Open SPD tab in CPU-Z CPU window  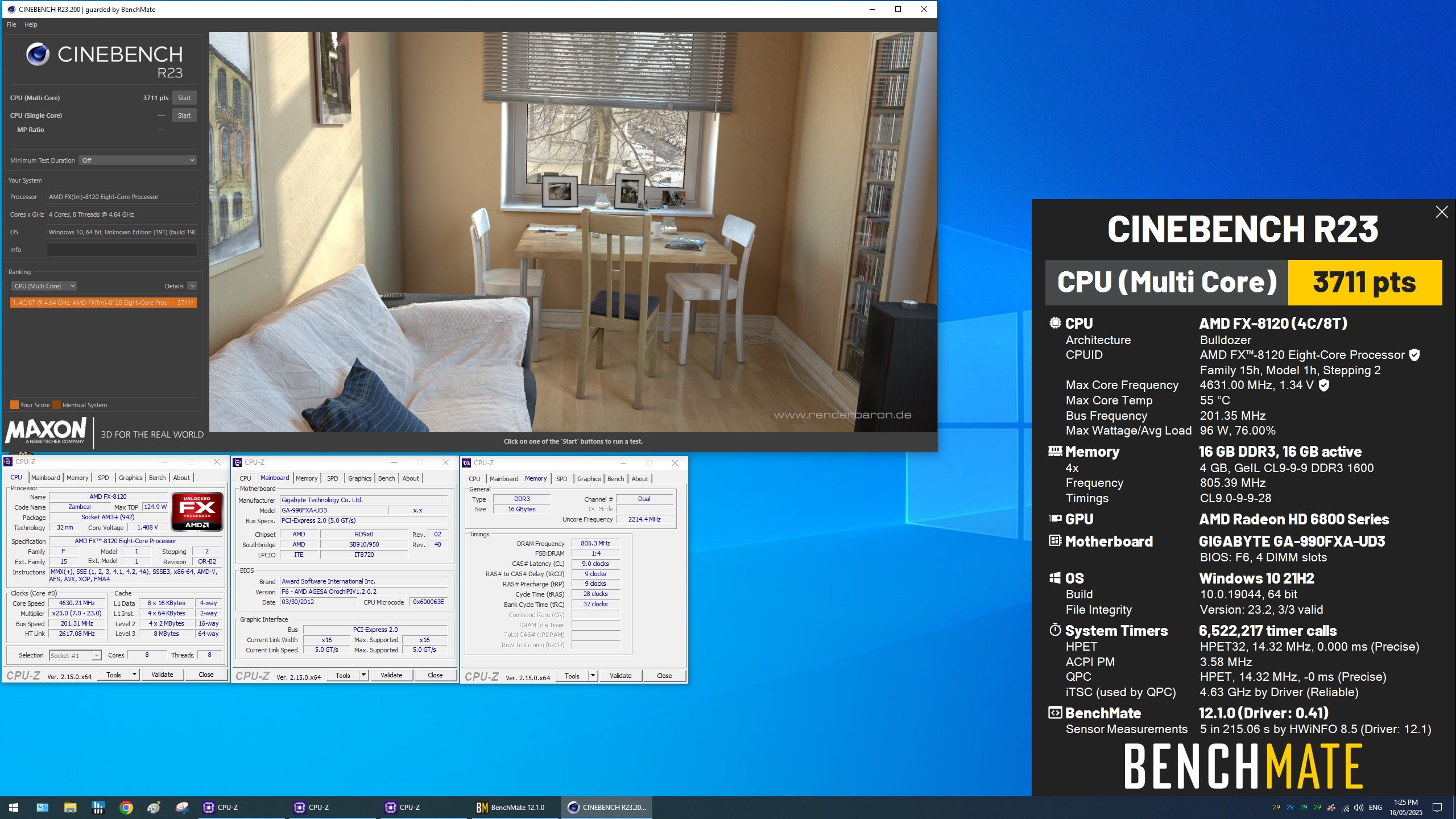[x=104, y=478]
